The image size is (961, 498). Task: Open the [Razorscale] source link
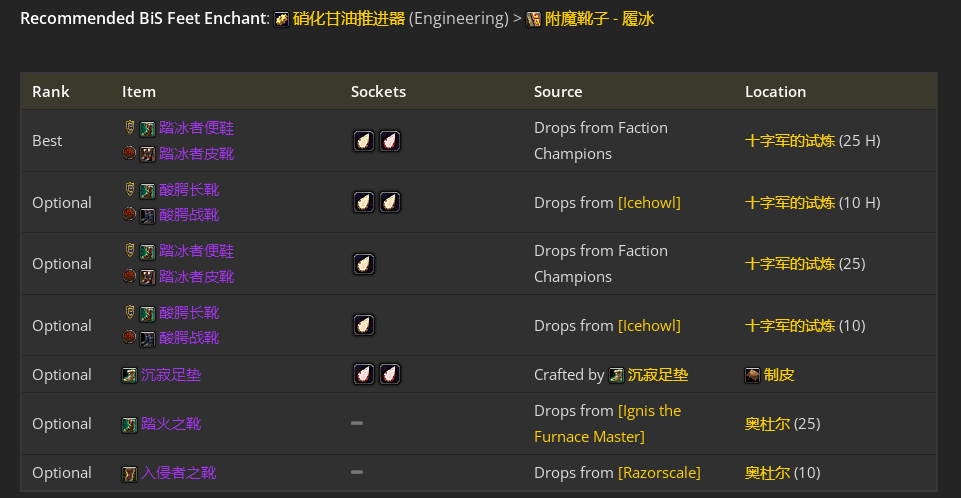pyautogui.click(x=659, y=473)
